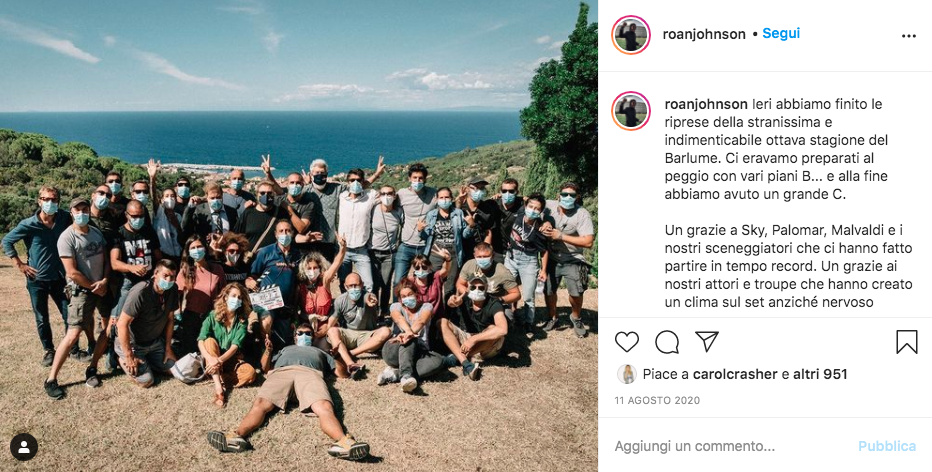Viewport: 932px width, 472px height.
Task: Open the roanjohnson username in the caption
Action: click(x=706, y=104)
